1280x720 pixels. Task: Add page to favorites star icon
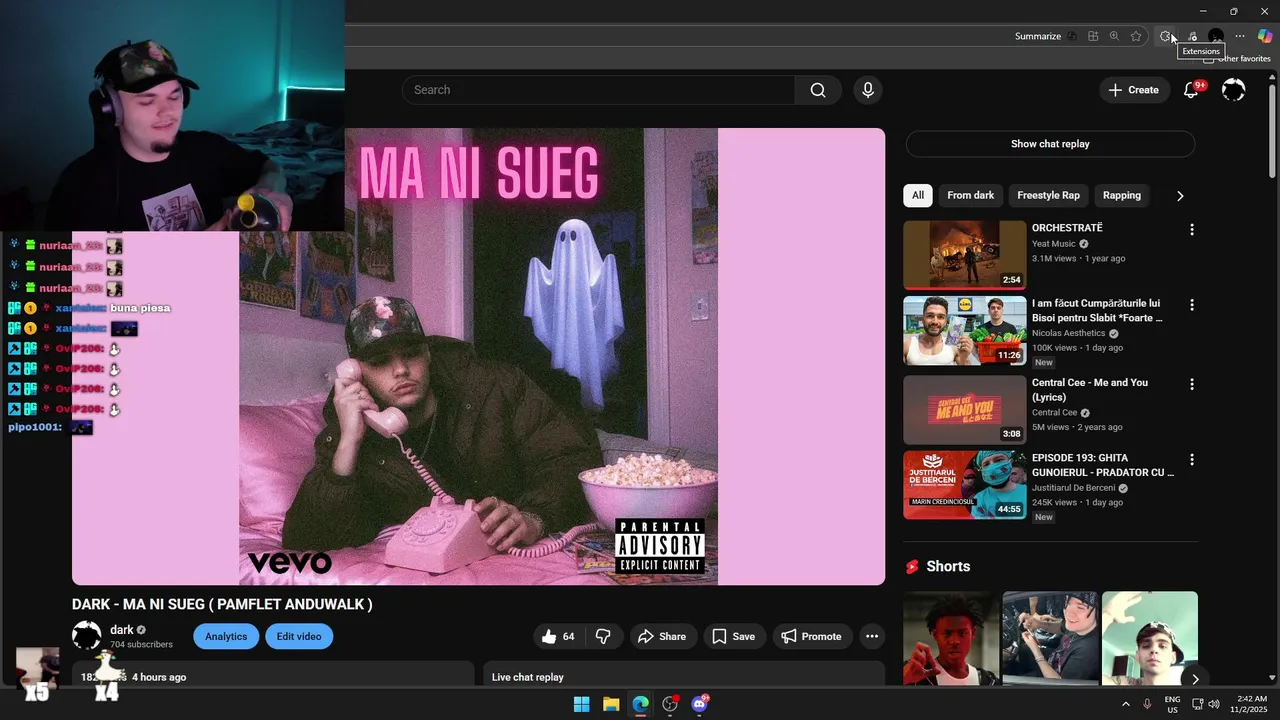pos(1136,36)
